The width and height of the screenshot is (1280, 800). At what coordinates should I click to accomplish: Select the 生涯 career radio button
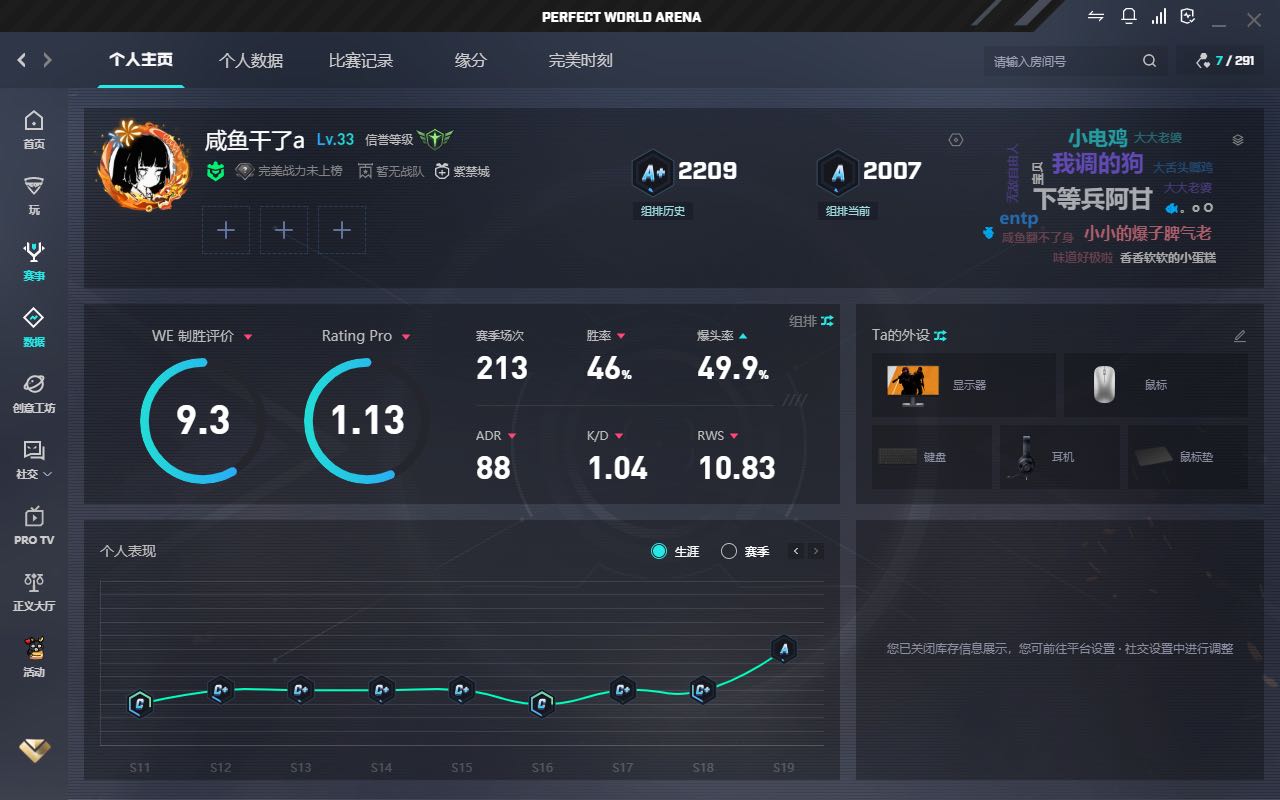click(659, 551)
